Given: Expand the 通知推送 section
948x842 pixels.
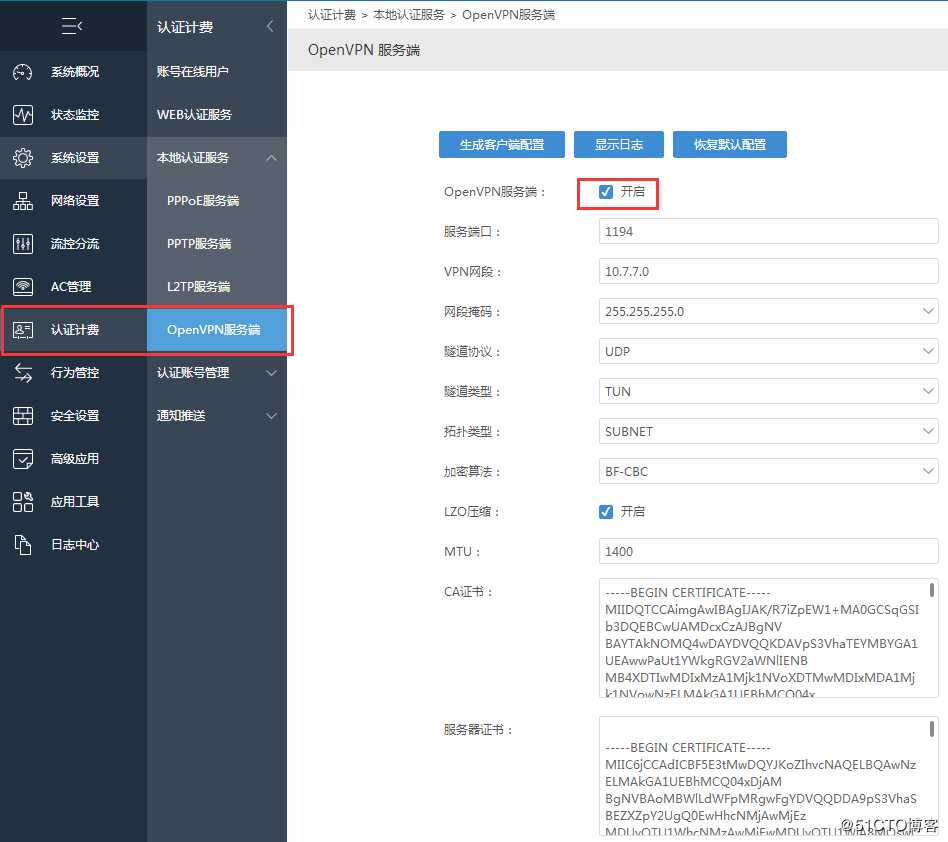Looking at the screenshot, I should [216, 416].
